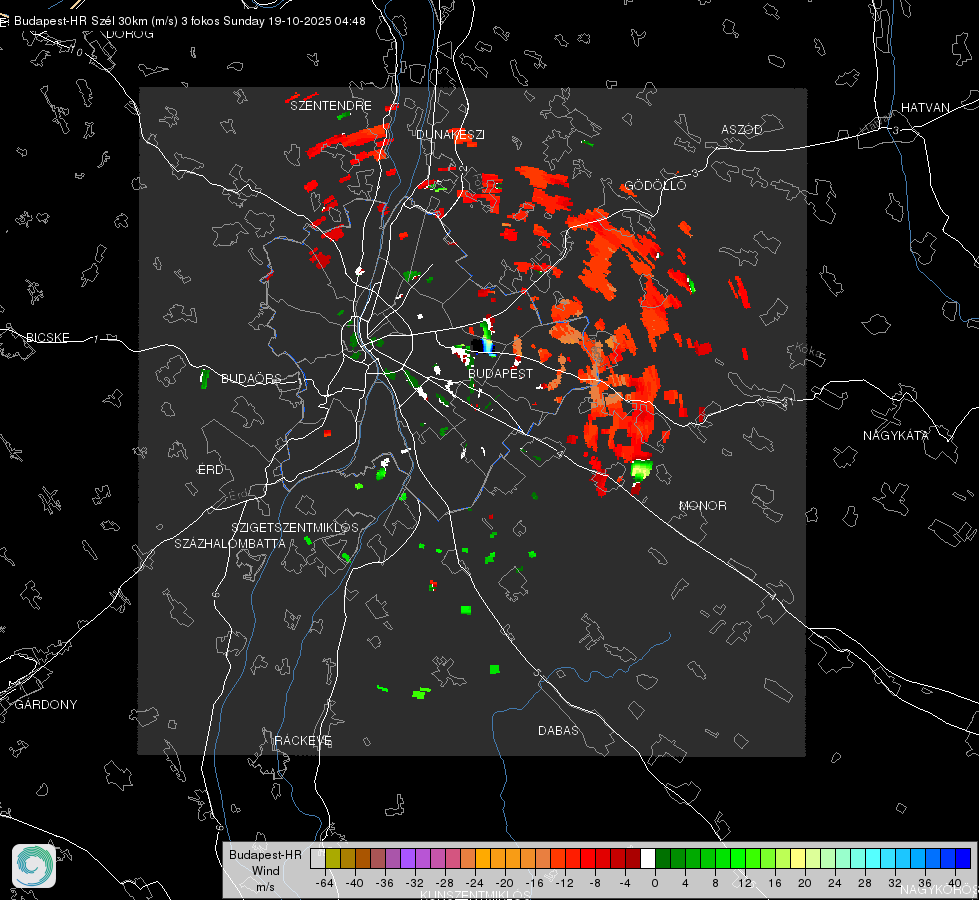Image resolution: width=979 pixels, height=900 pixels.
Task: Click the BICSKE town label
Action: [x=47, y=337]
